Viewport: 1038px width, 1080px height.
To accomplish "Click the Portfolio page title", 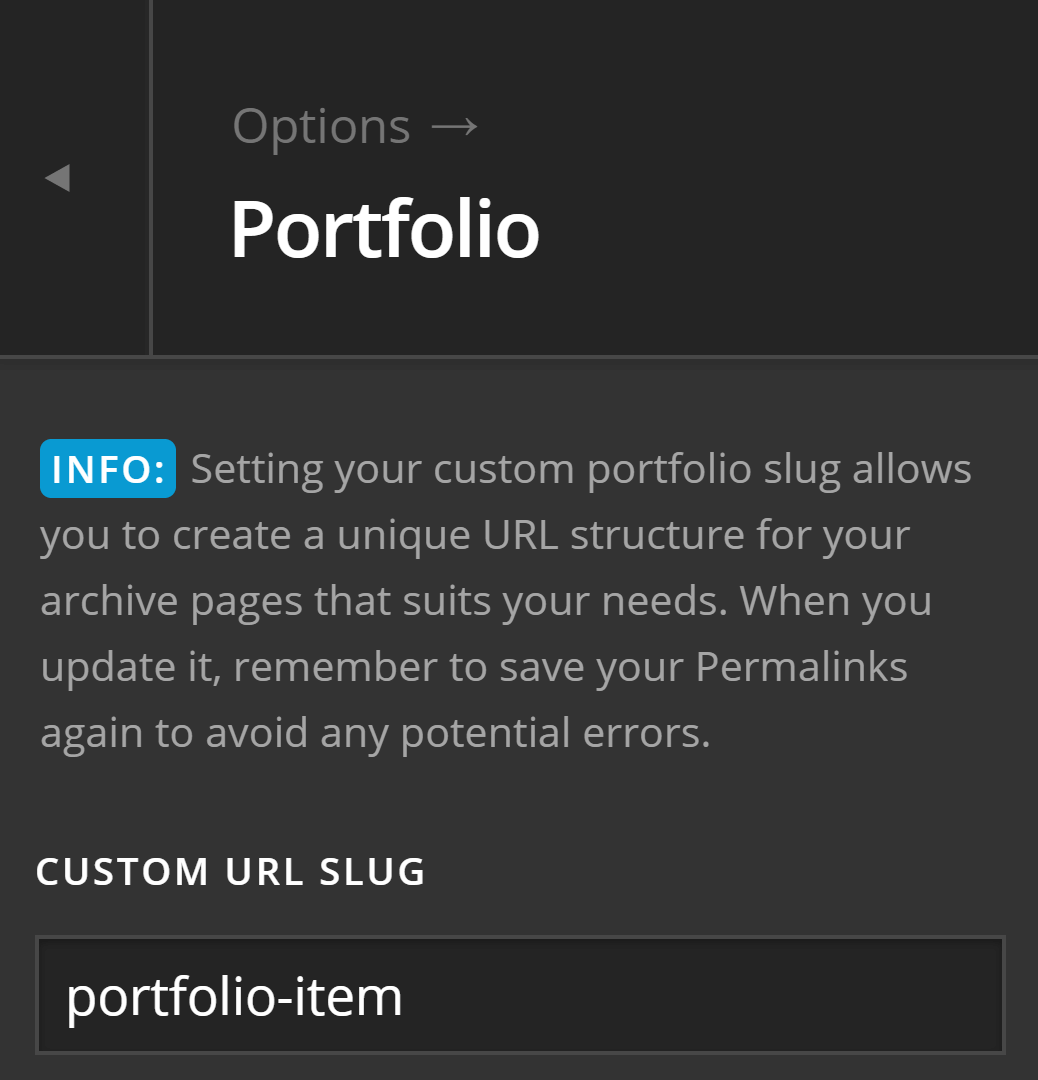I will tap(386, 228).
